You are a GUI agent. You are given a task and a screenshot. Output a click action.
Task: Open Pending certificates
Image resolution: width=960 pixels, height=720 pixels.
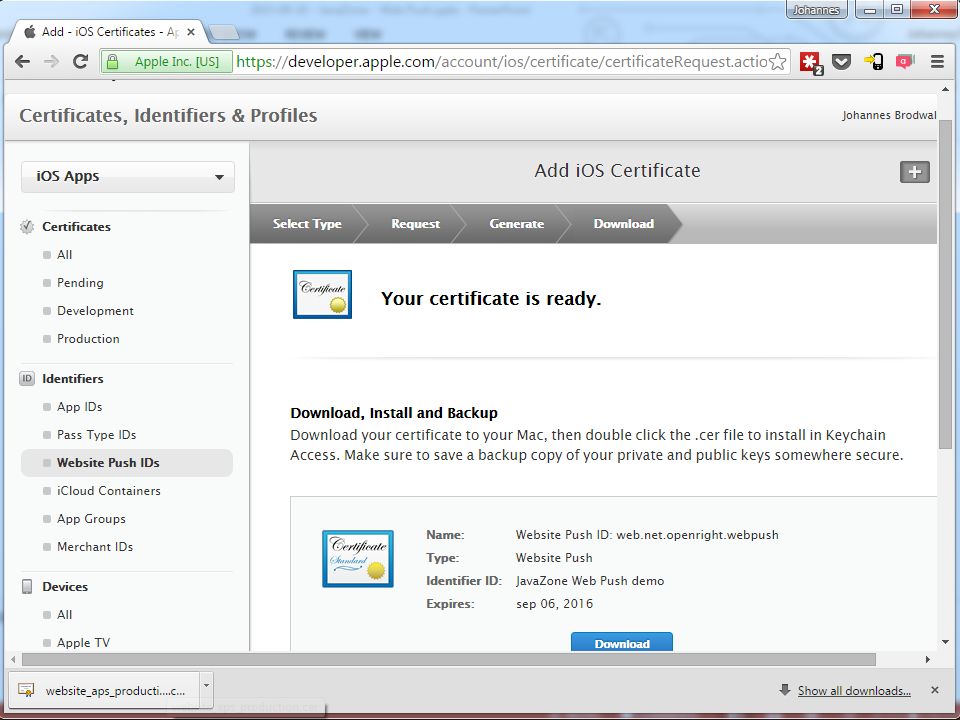click(80, 283)
